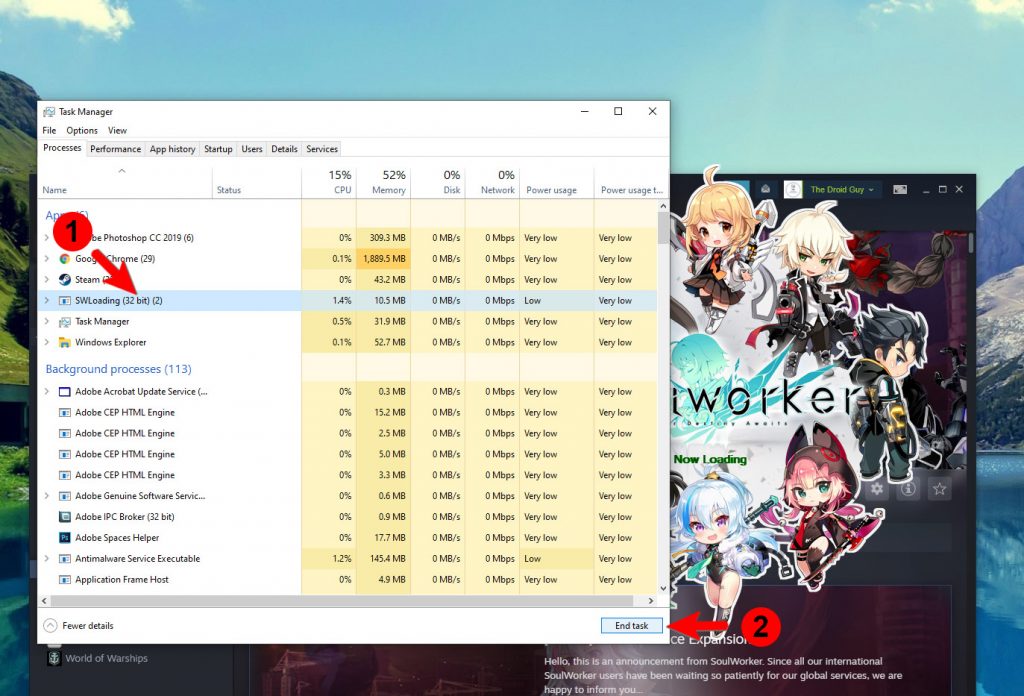1024x696 pixels.
Task: Select the Adobe IPC Broker (32 bit) row
Action: point(348,517)
